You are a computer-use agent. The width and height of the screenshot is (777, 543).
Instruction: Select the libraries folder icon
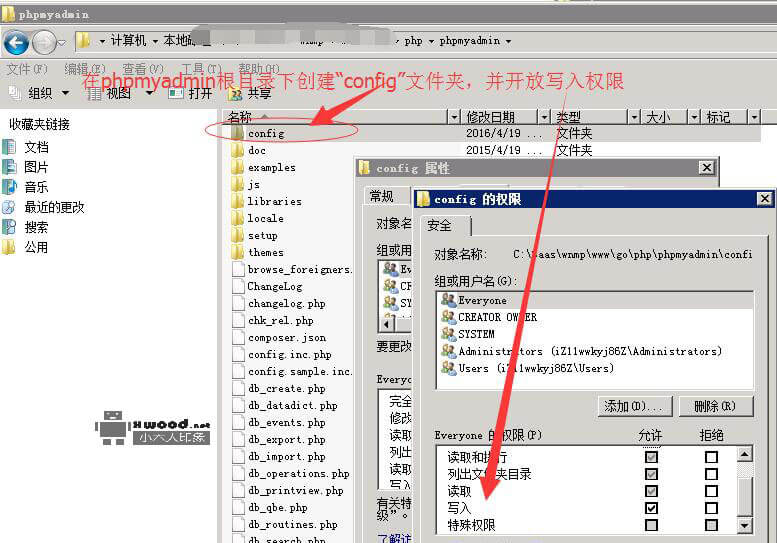[237, 201]
